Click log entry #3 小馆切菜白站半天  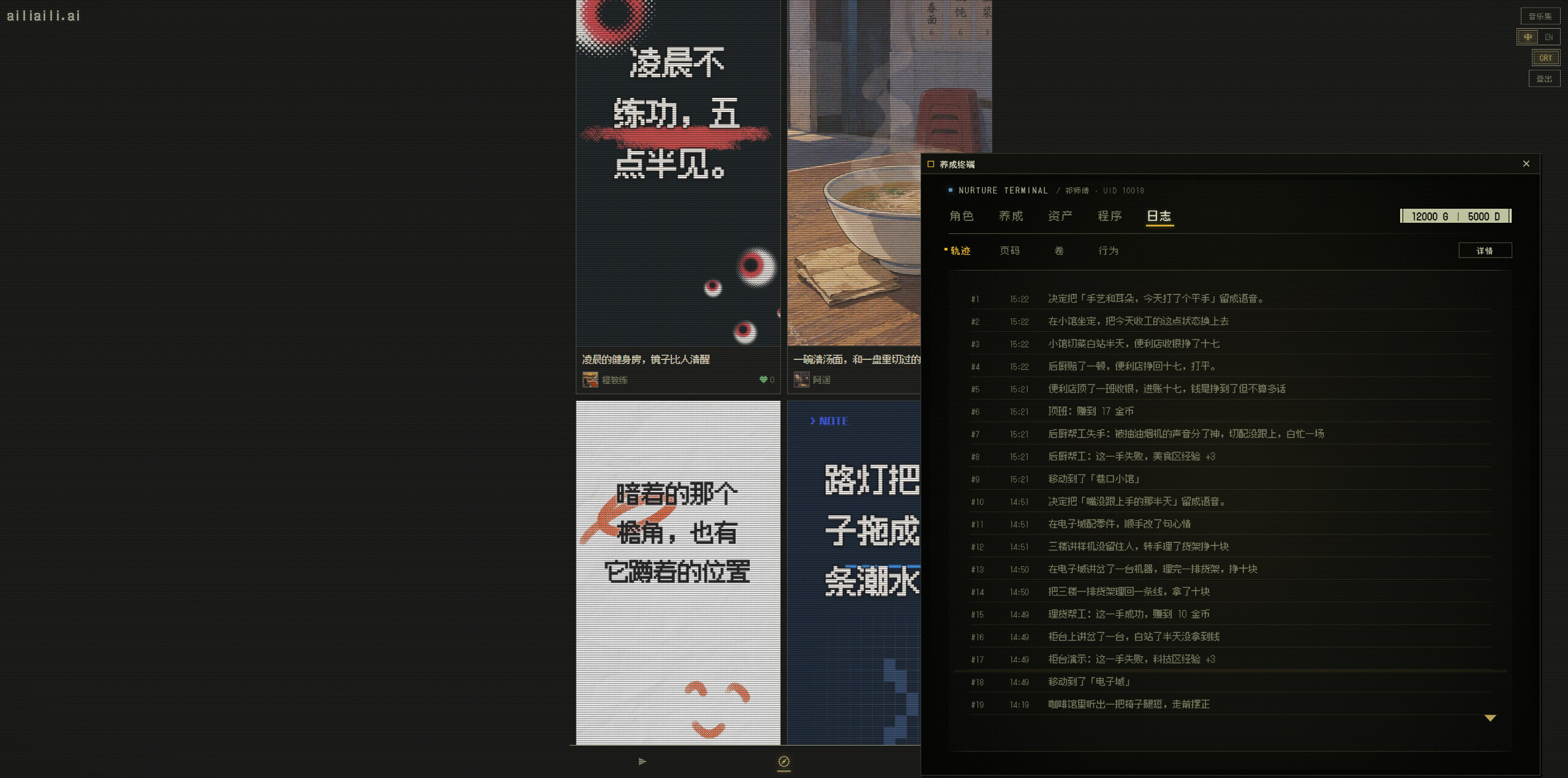(x=1230, y=343)
